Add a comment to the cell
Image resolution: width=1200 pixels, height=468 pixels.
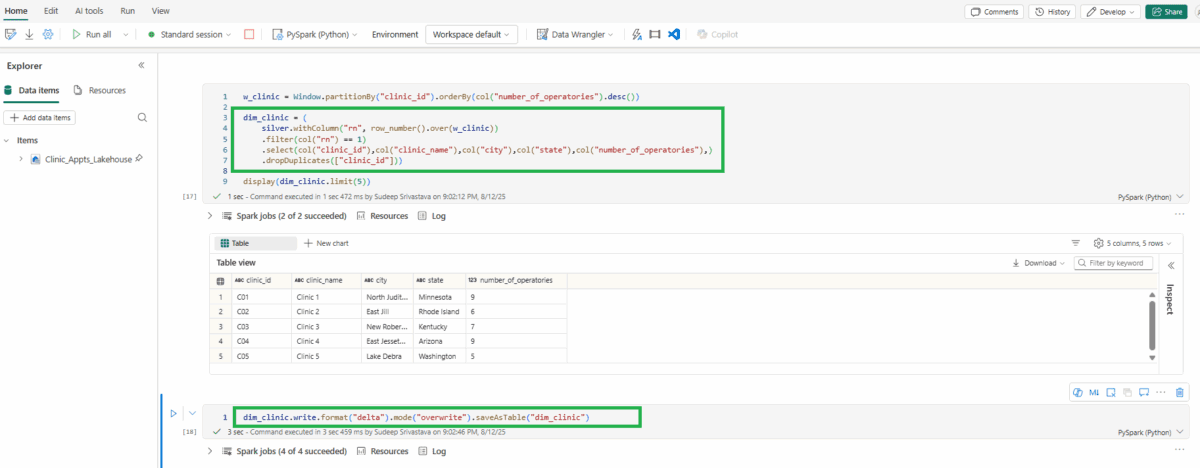(1143, 392)
